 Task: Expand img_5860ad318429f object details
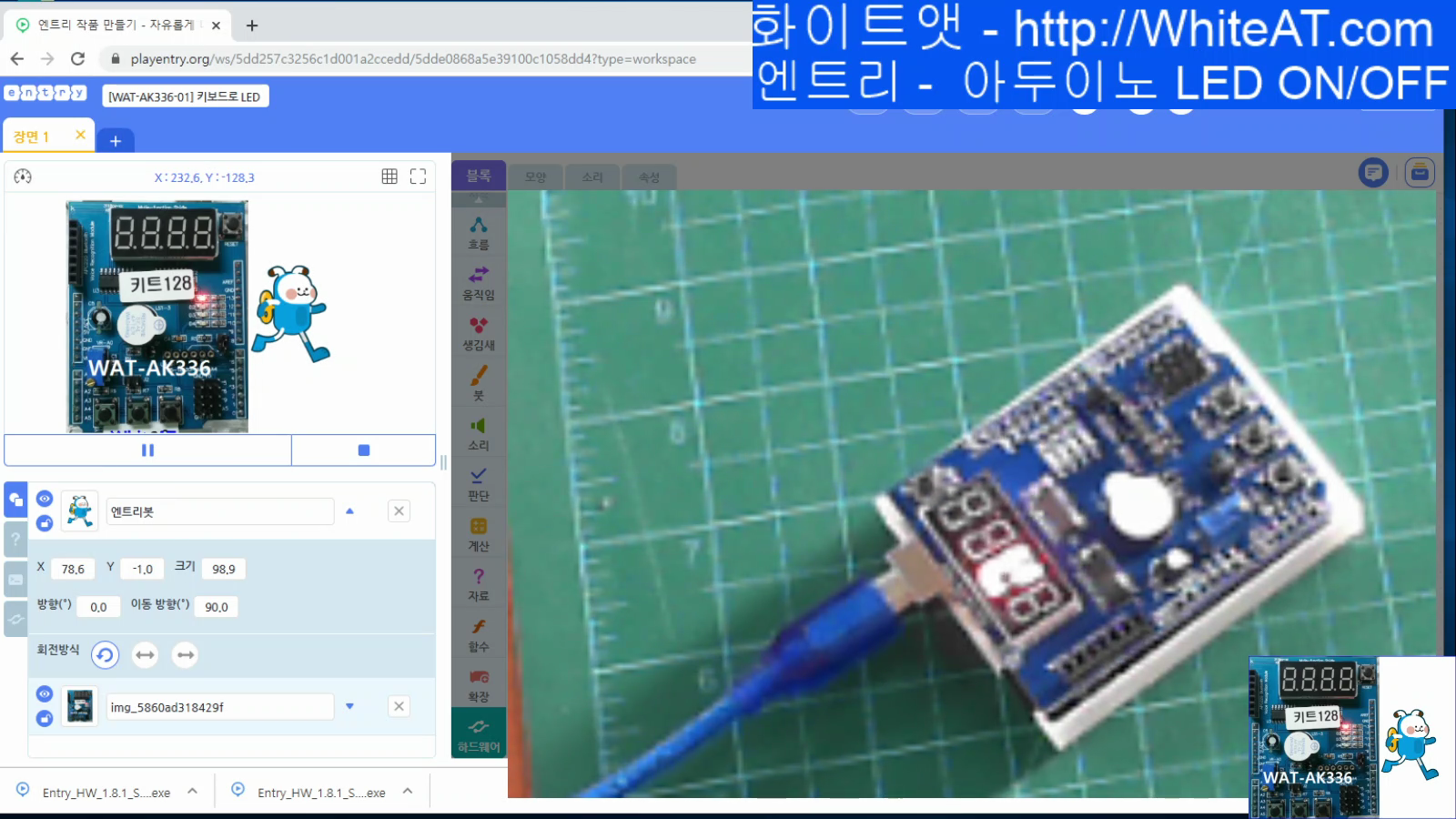point(349,706)
